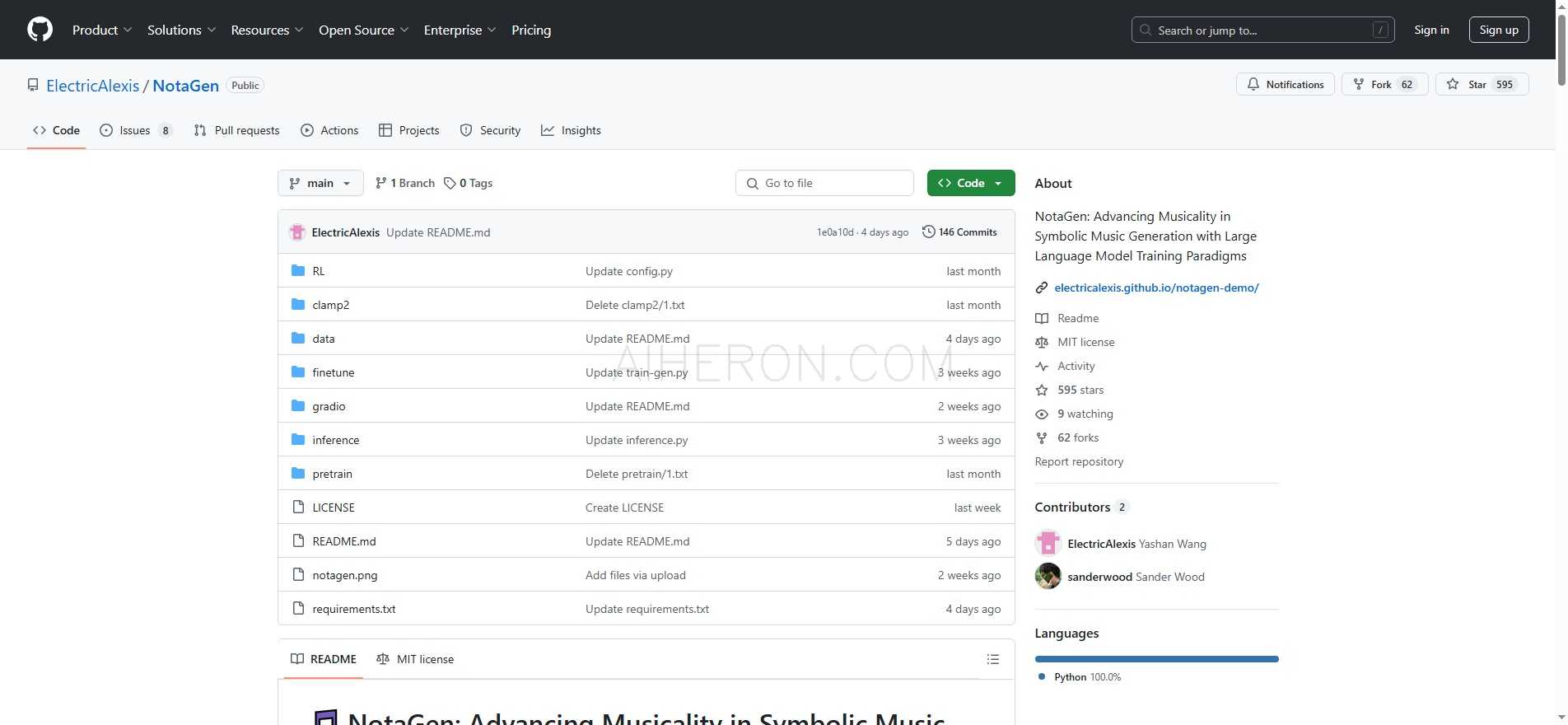
Task: Switch to the MIT license tab
Action: click(415, 659)
